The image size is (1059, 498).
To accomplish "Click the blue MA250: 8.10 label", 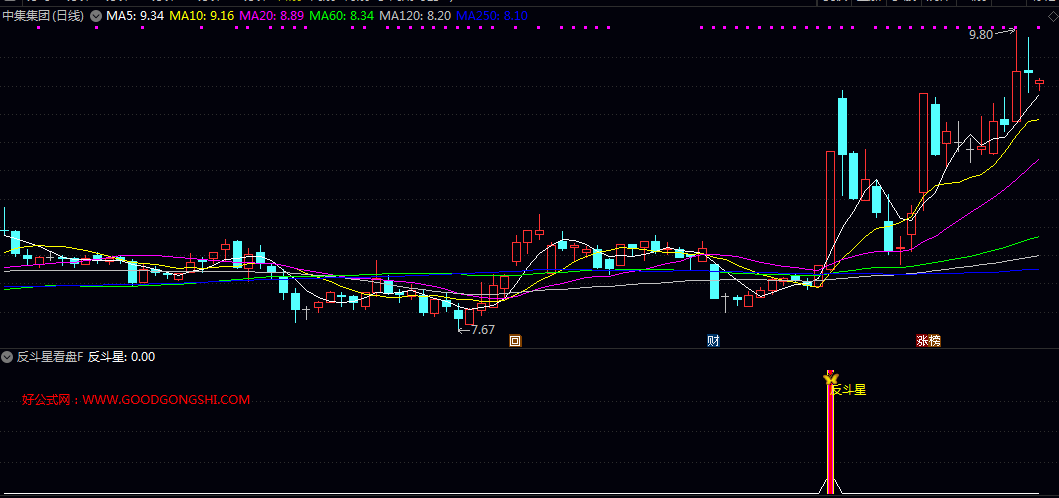I will pos(492,16).
